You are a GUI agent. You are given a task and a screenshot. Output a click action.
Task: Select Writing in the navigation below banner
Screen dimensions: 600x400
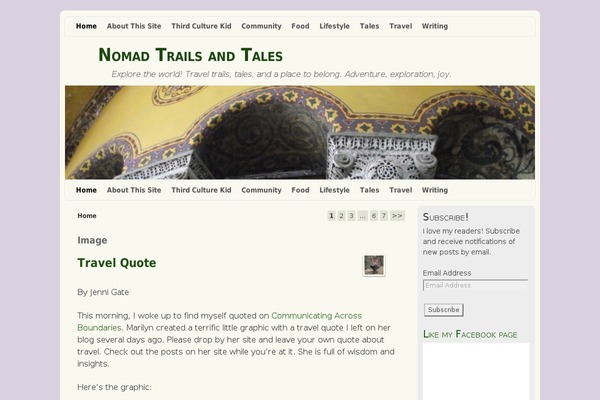[x=435, y=190]
